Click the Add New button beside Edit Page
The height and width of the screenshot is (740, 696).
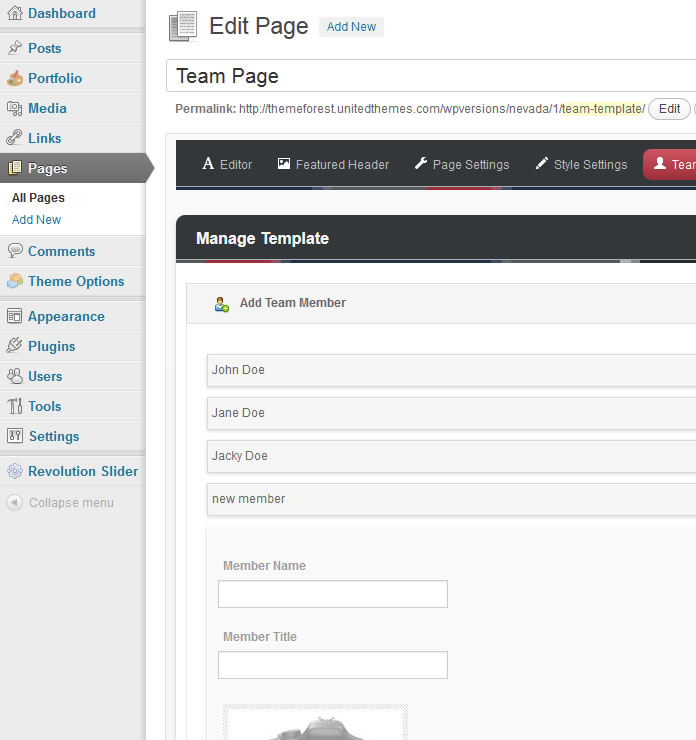[351, 27]
